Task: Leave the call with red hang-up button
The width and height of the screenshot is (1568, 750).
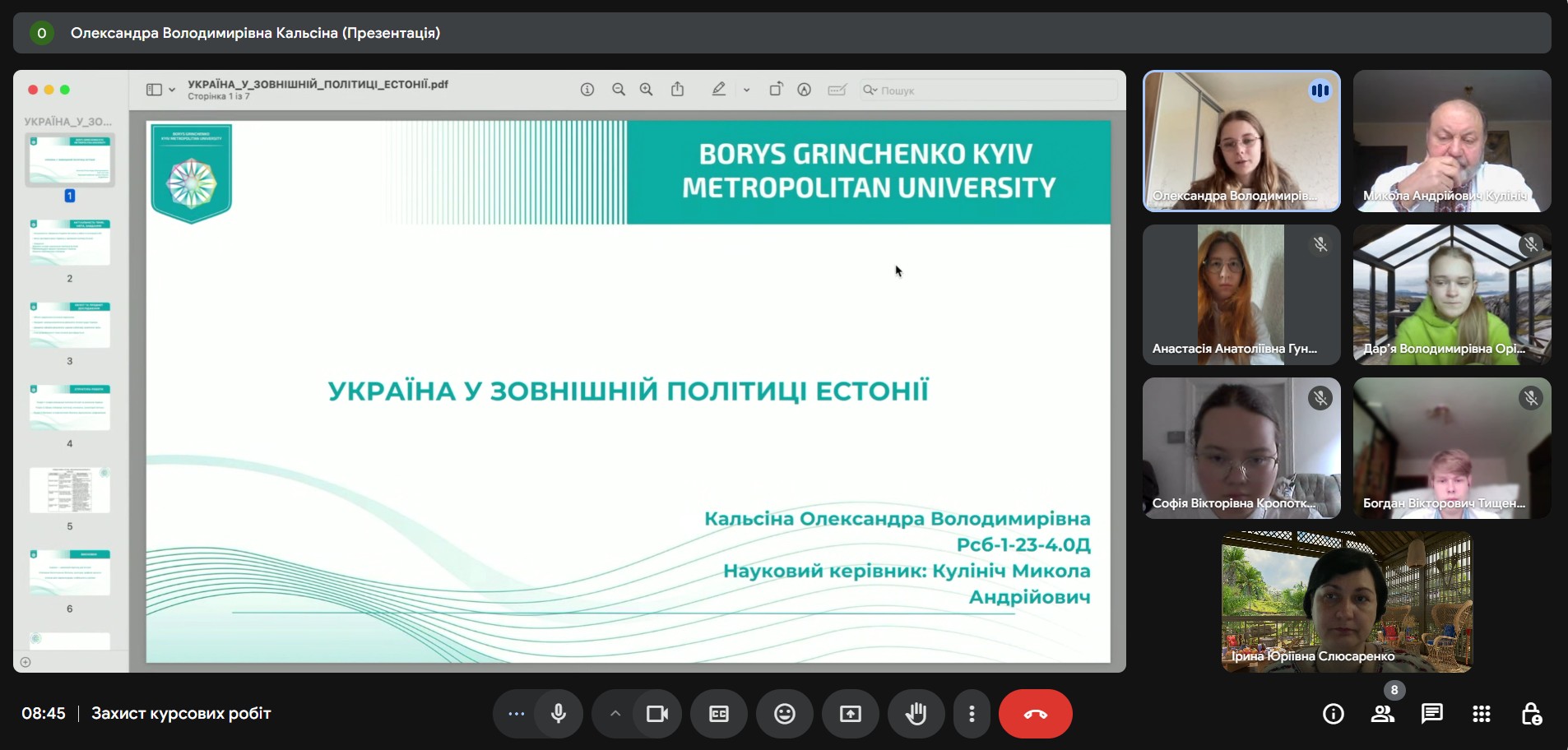Action: (1035, 714)
